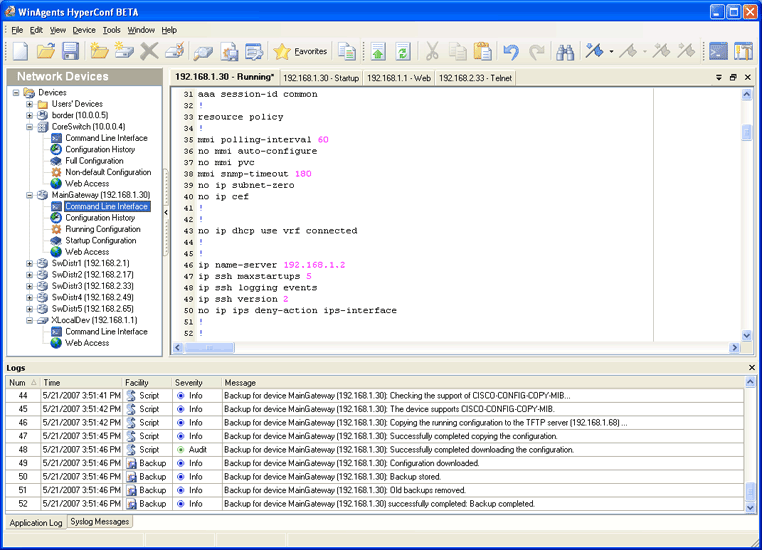
Task: Expand the border (10.0.0.5) node
Action: pyautogui.click(x=30, y=115)
